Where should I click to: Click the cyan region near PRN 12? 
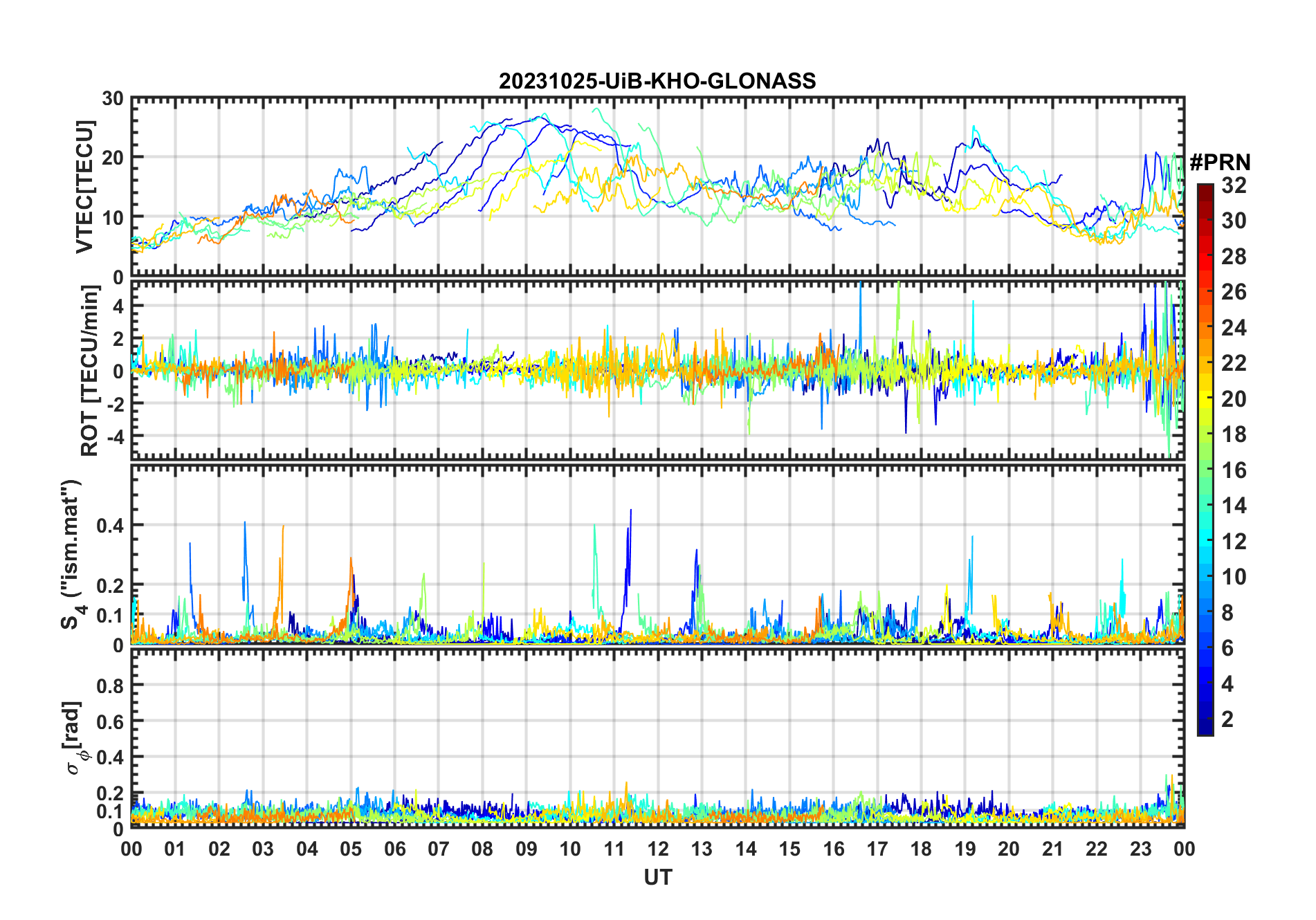pyautogui.click(x=1205, y=541)
